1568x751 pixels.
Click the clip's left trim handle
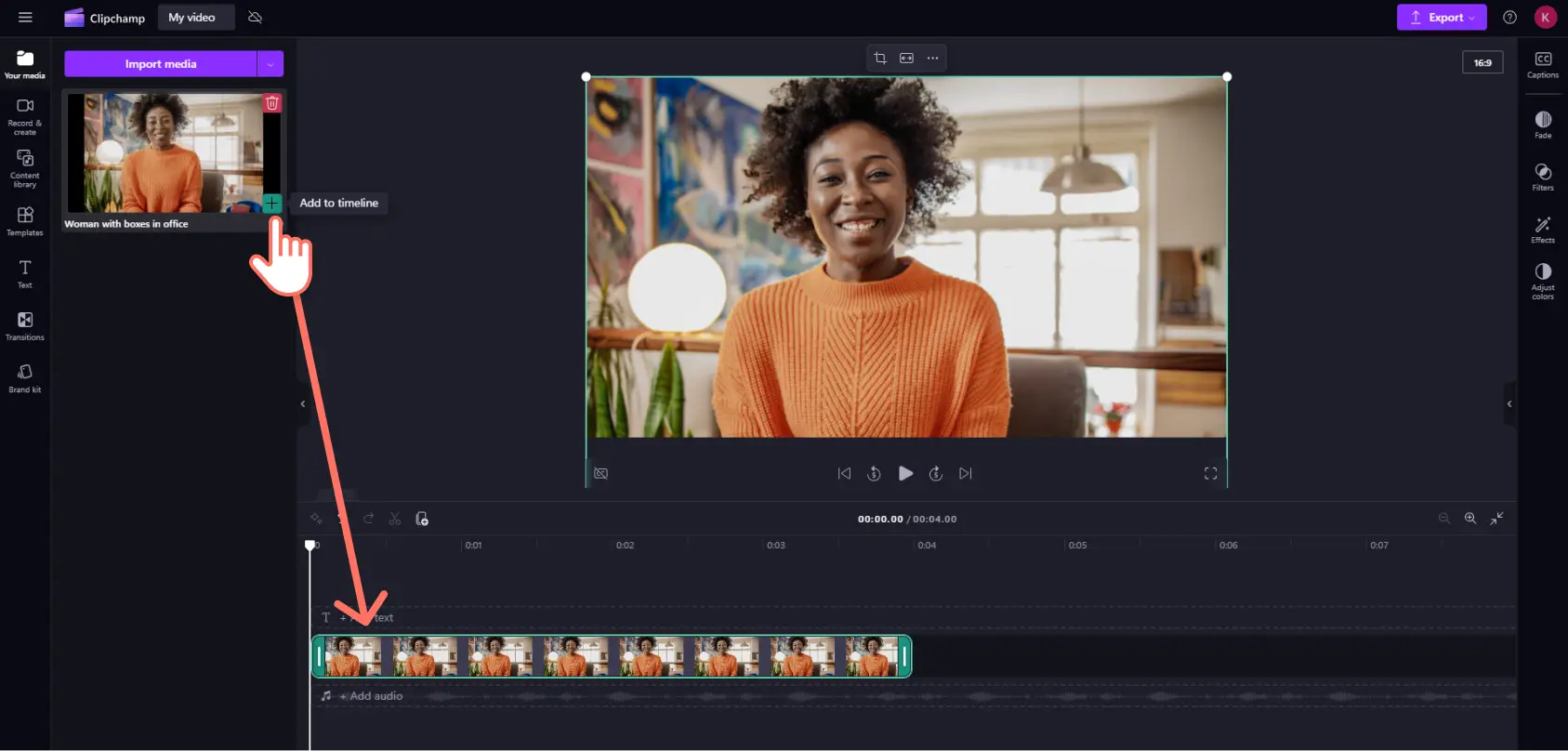coord(319,656)
